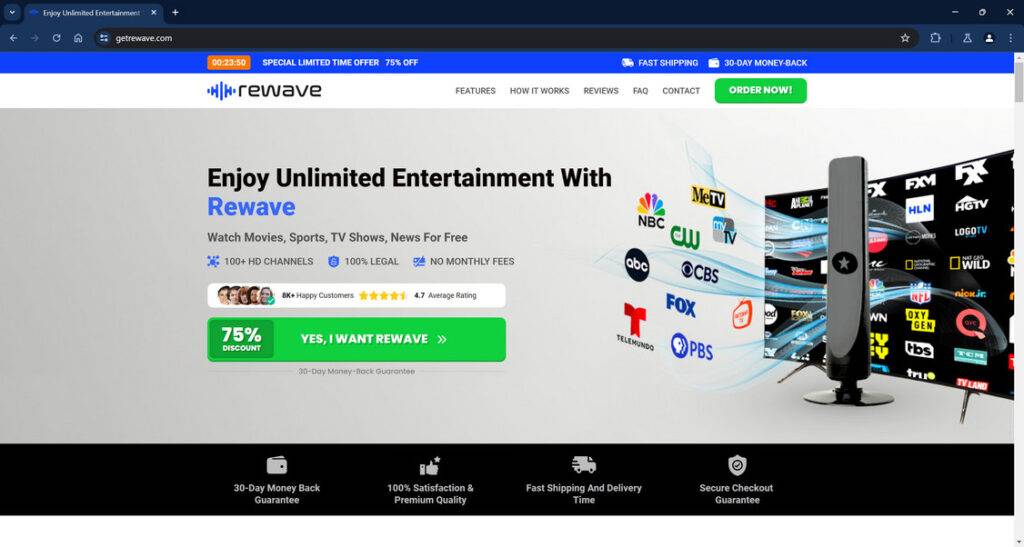Viewport: 1024px width, 547px height.
Task: Click SPECIAL LIMITED TIME OFFER 75% OFF text
Action: pos(340,63)
